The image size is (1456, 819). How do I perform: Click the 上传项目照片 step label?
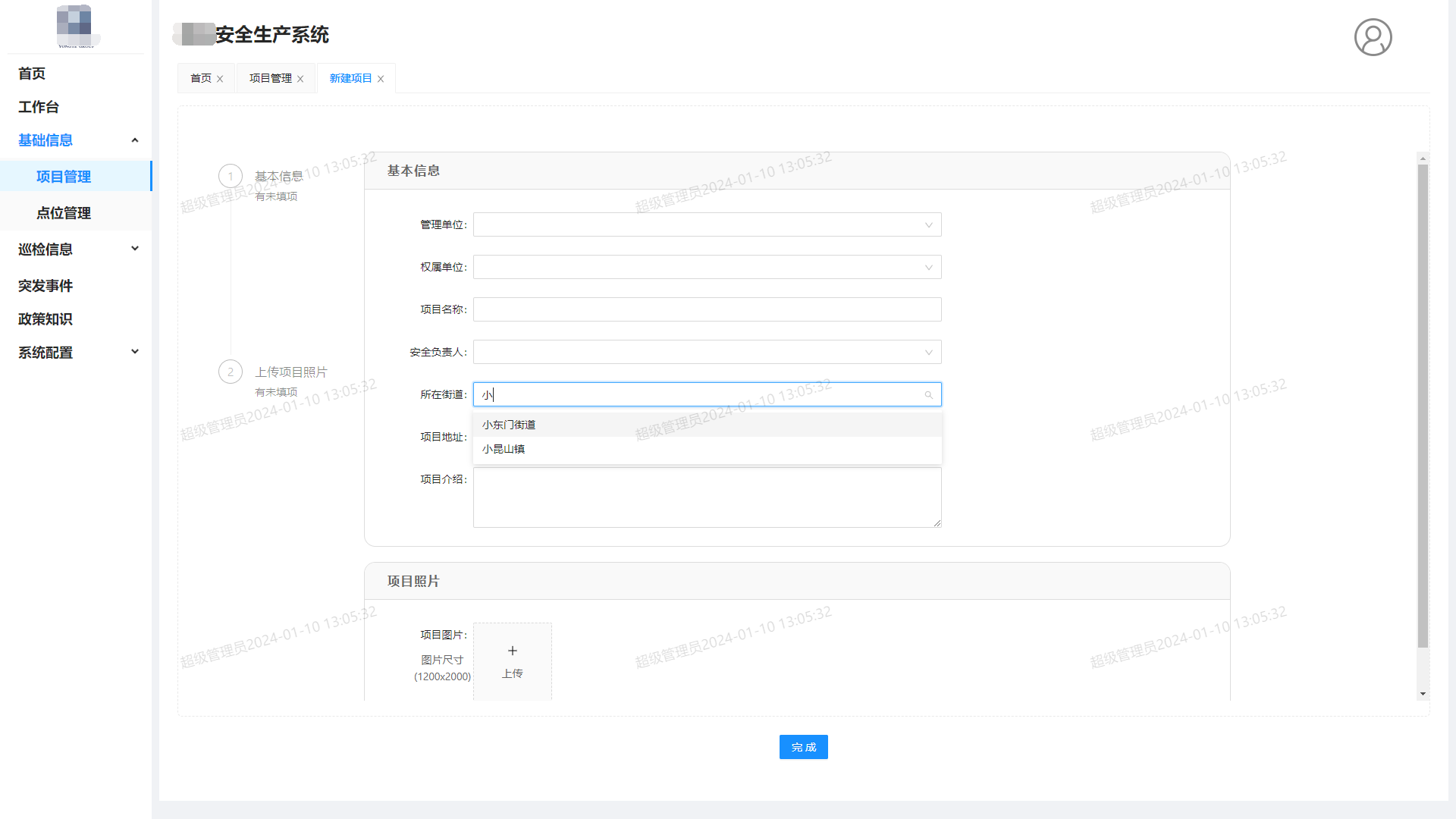tap(291, 372)
